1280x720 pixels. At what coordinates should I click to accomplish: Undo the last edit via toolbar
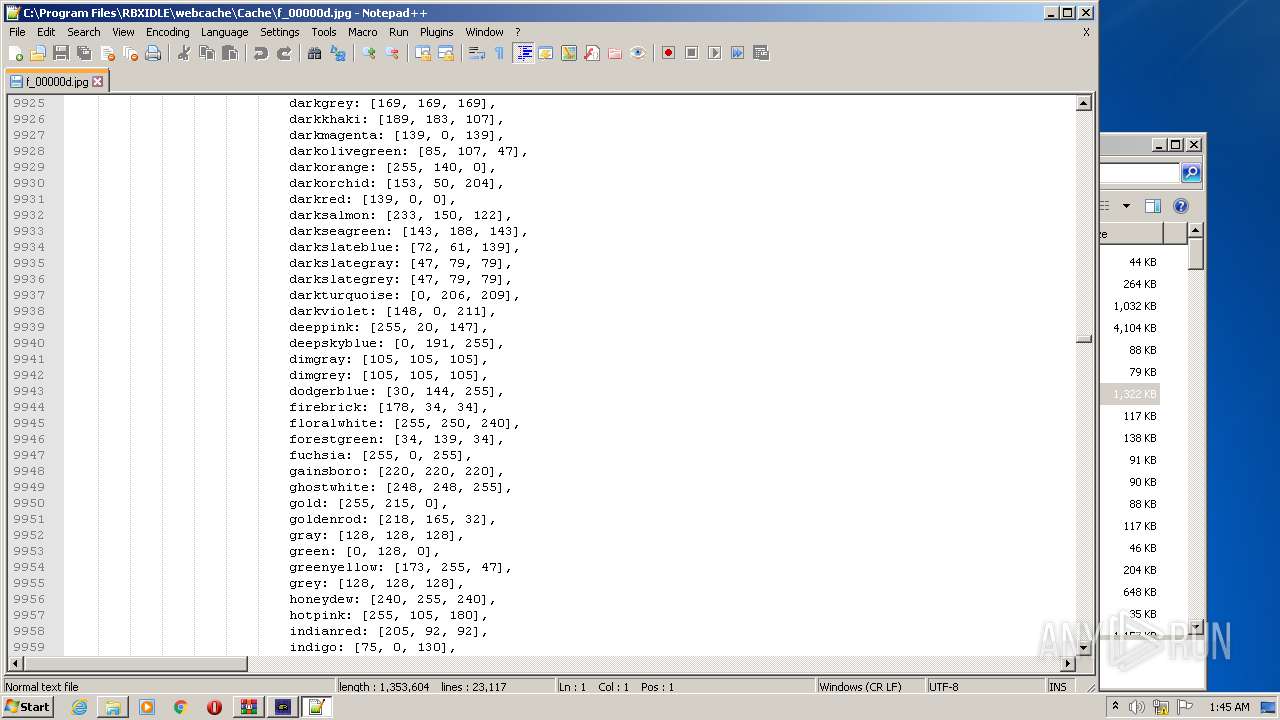coord(261,53)
